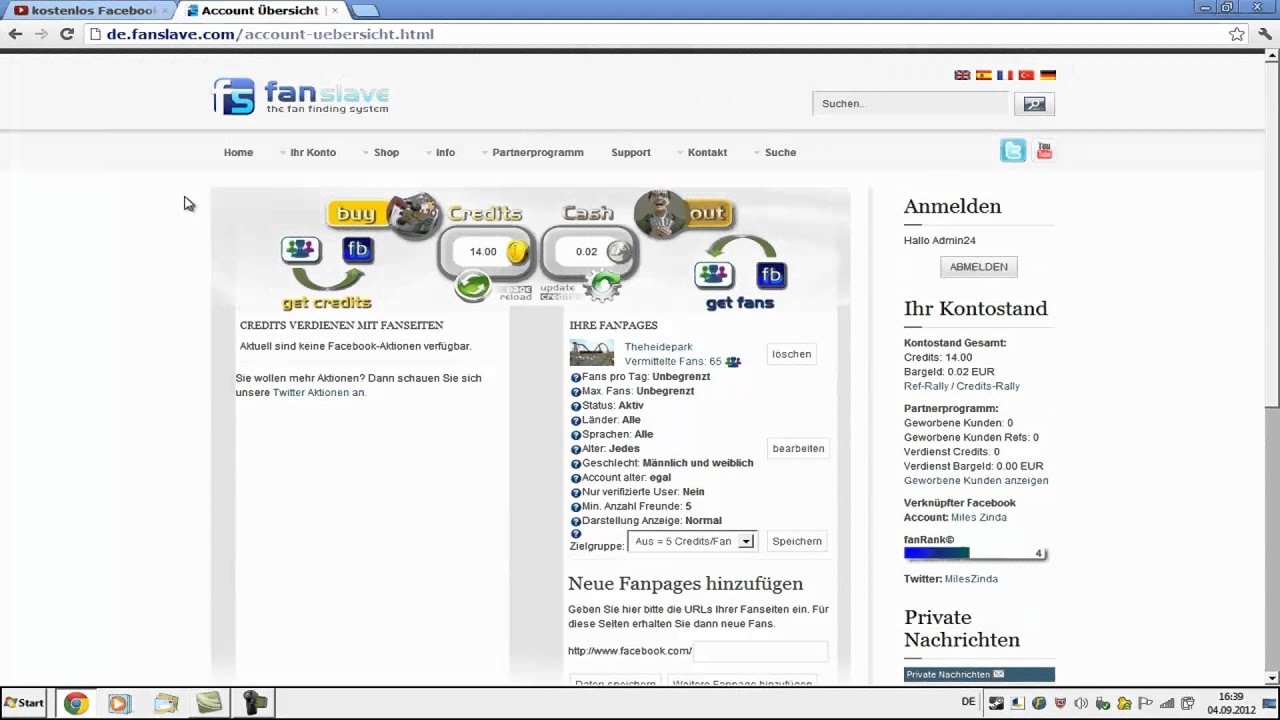Click the help icon beside Fans pro Tag

pyautogui.click(x=576, y=377)
